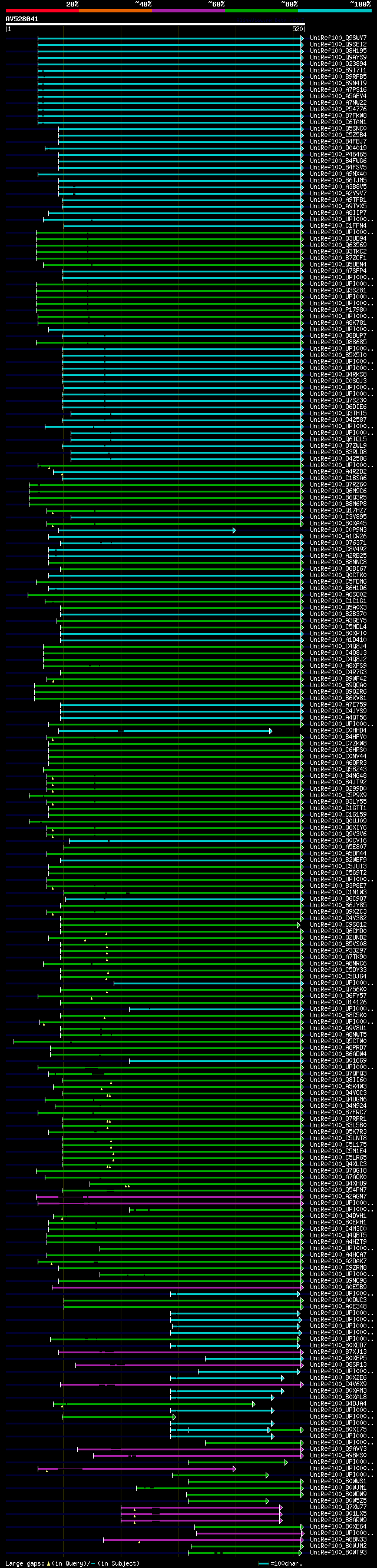This screenshot has height=1568, width=377.
Task: Click UniRef100_C0HHD4 entry
Action: tap(338, 730)
